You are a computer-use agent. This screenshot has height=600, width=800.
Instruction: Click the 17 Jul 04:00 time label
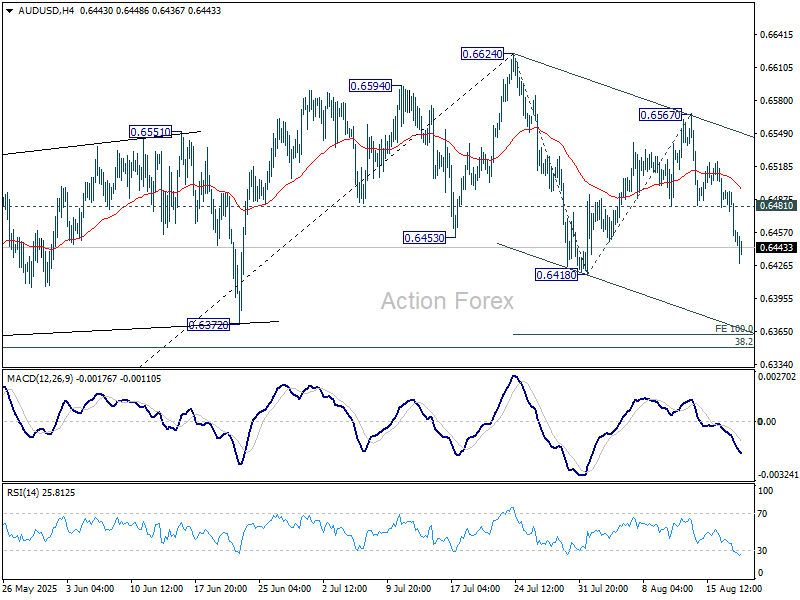pyautogui.click(x=475, y=588)
